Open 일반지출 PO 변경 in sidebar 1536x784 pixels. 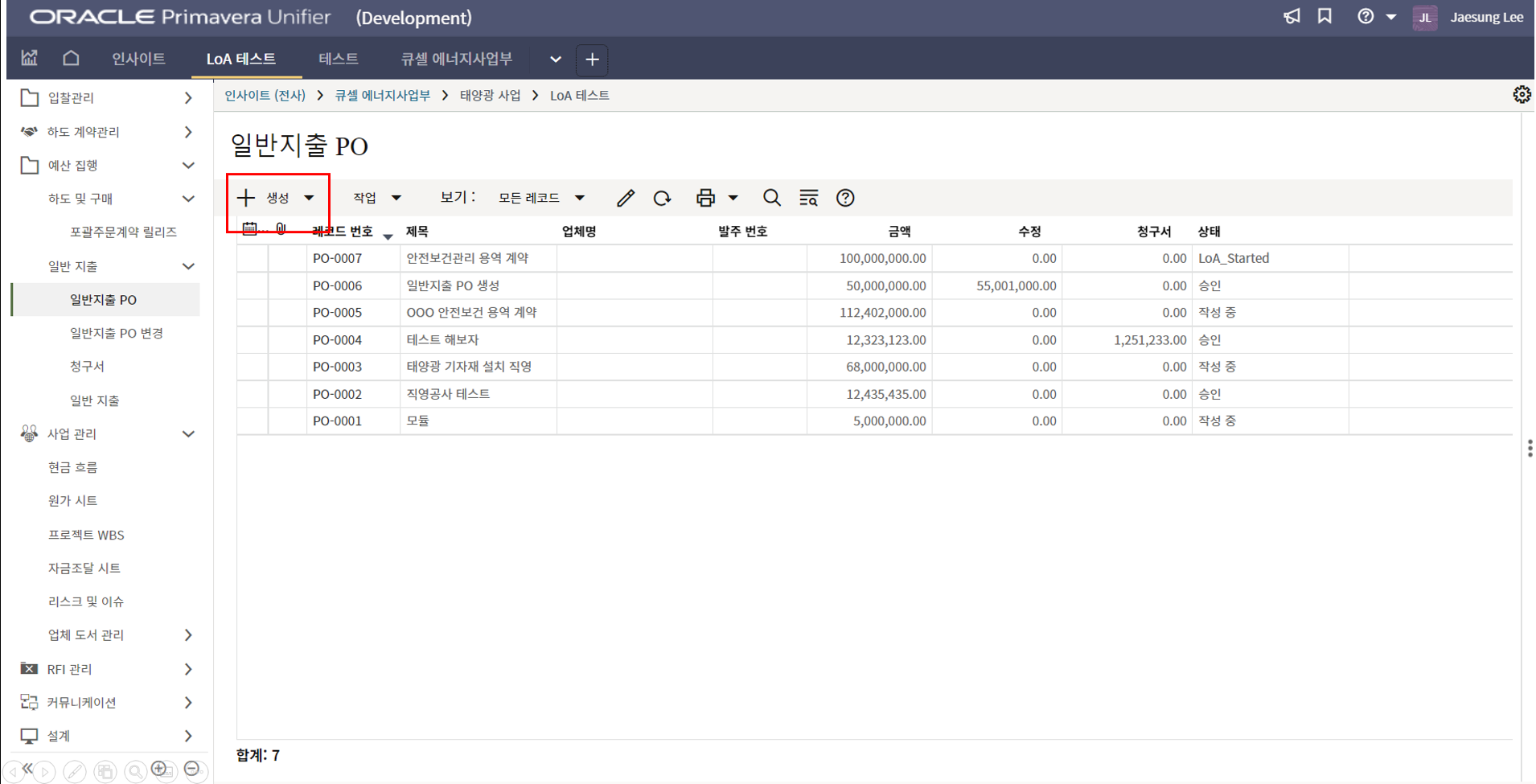coord(117,333)
